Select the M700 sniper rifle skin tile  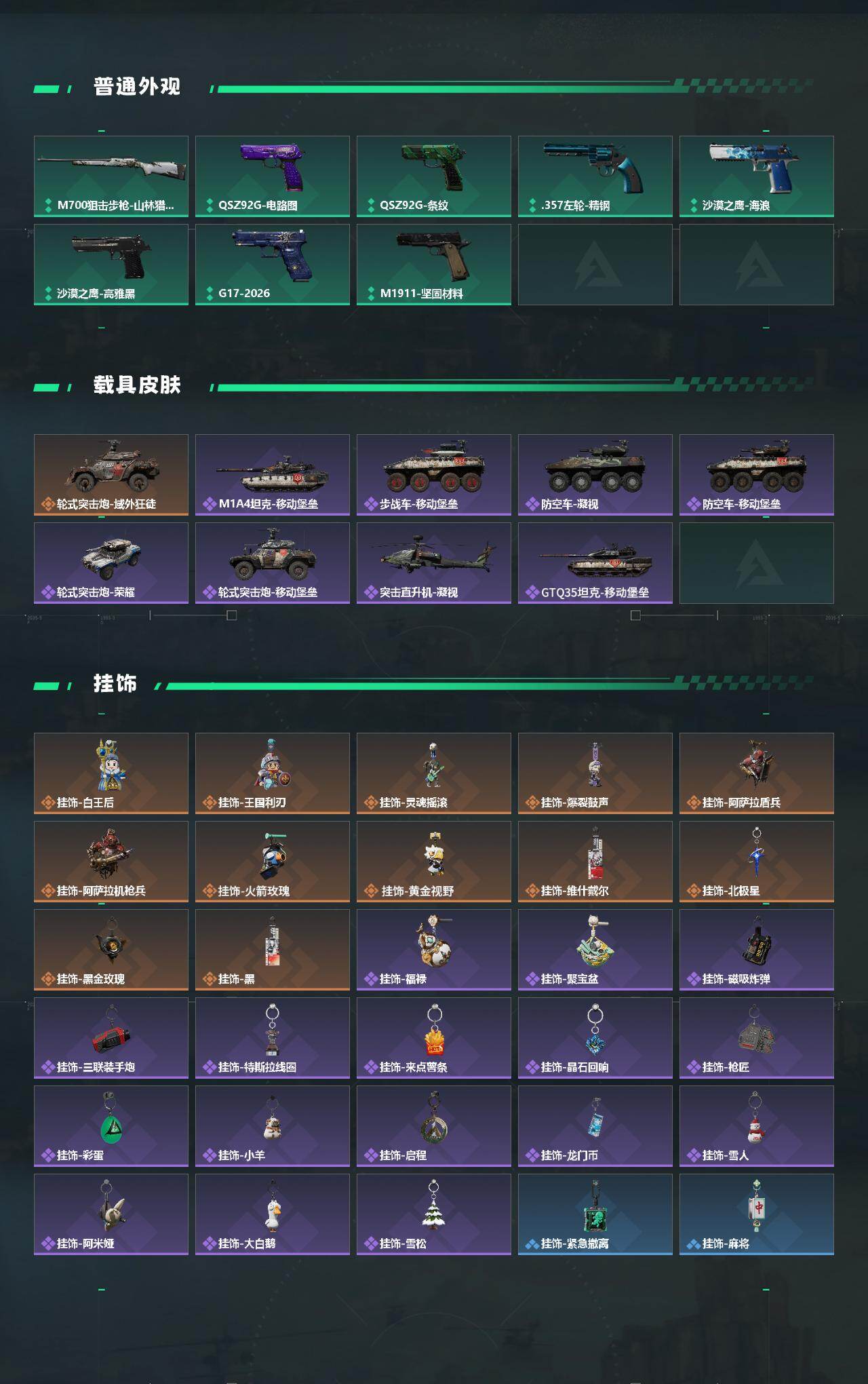[111, 176]
